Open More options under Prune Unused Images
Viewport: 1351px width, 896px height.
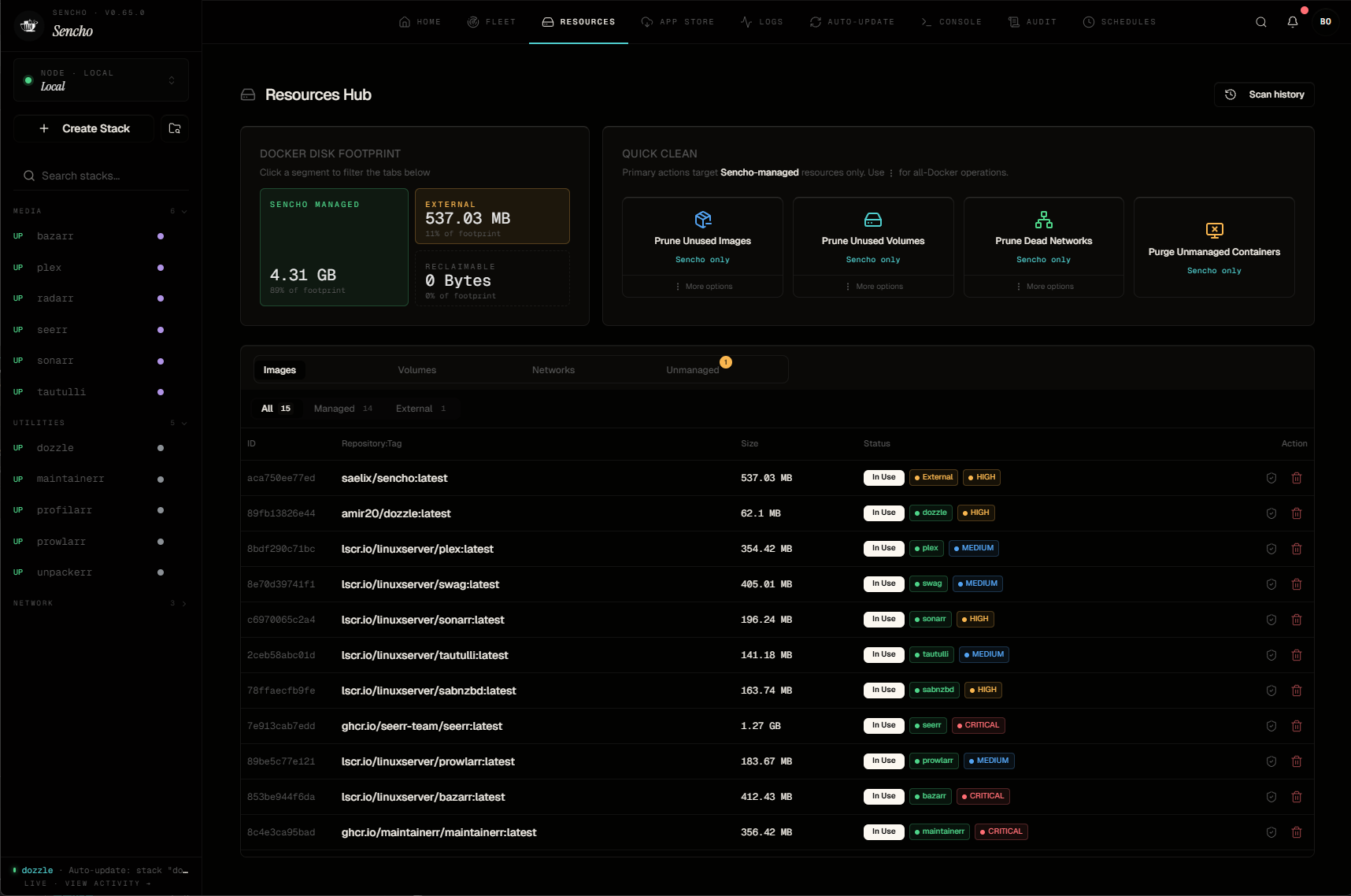[x=702, y=287]
